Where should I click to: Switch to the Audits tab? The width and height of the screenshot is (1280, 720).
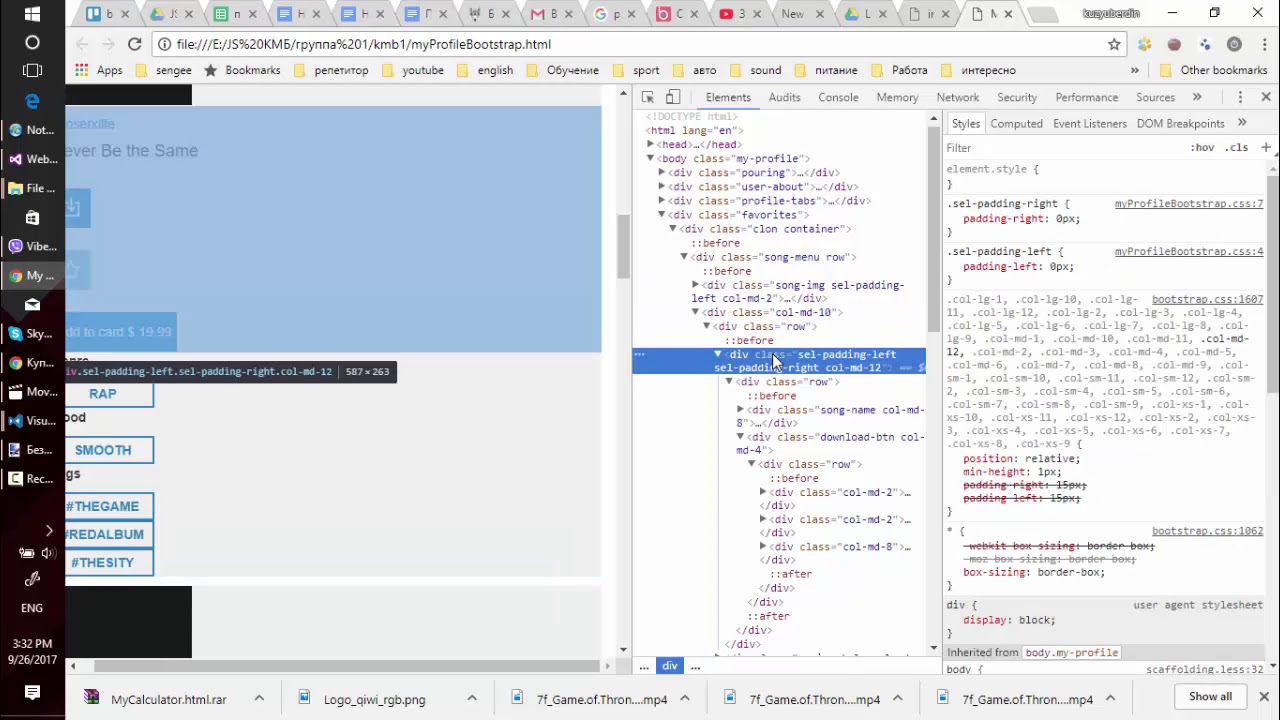point(784,97)
